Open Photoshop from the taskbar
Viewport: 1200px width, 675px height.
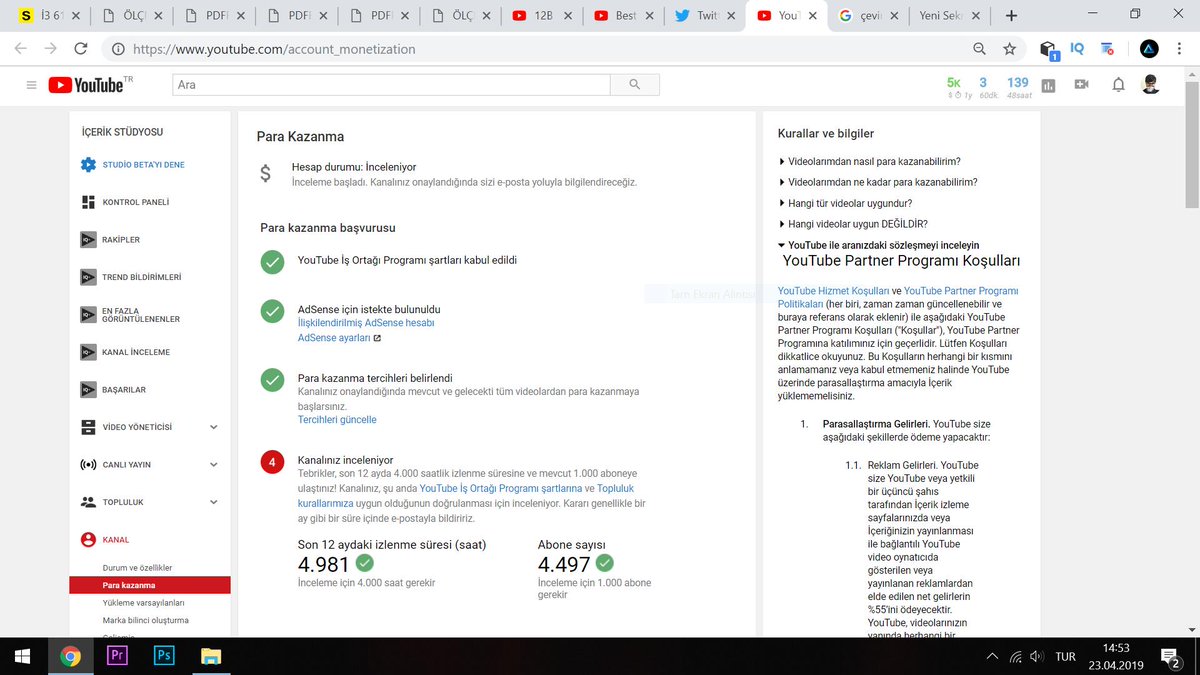point(164,656)
